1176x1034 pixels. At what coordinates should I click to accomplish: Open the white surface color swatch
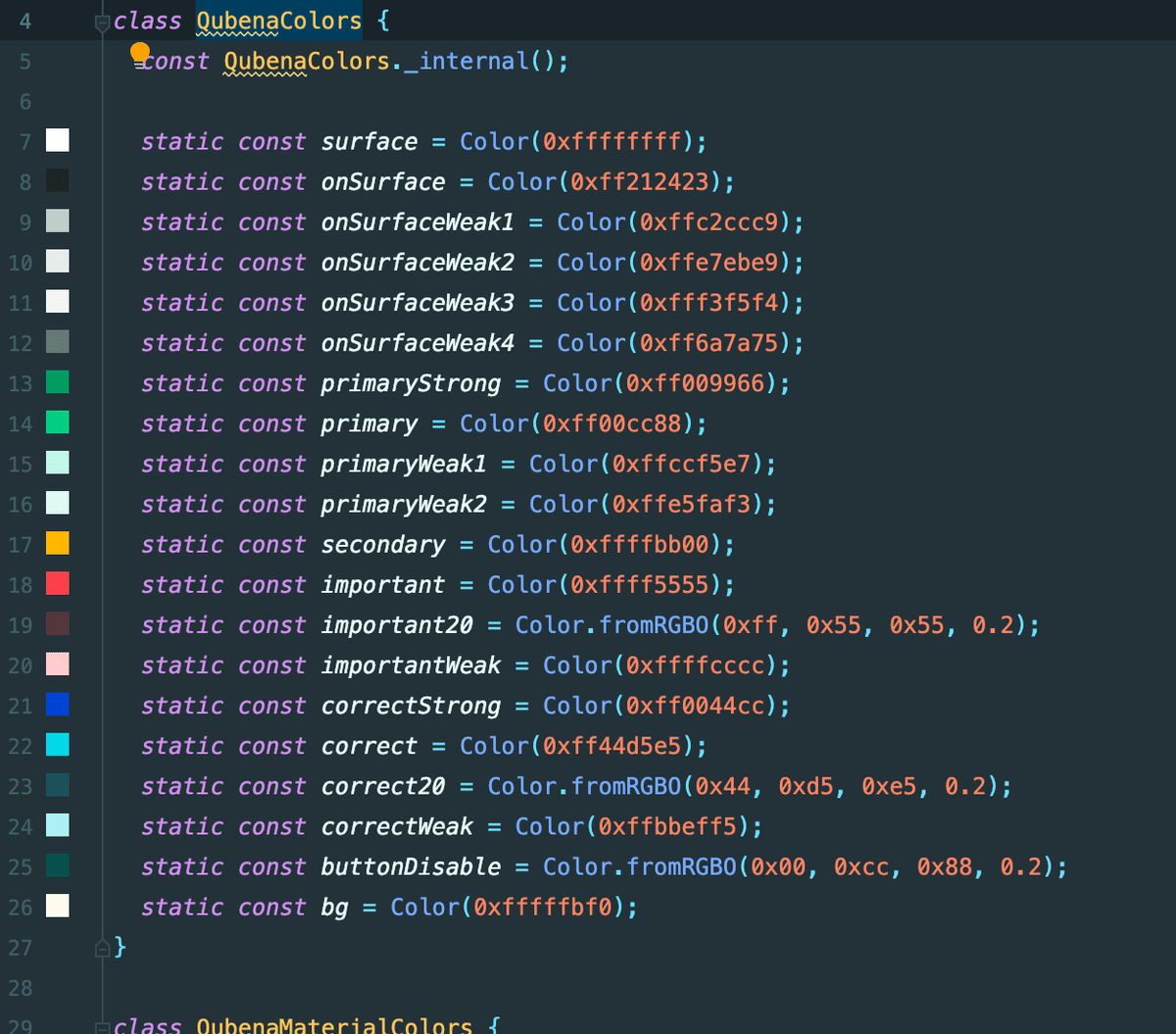point(57,141)
